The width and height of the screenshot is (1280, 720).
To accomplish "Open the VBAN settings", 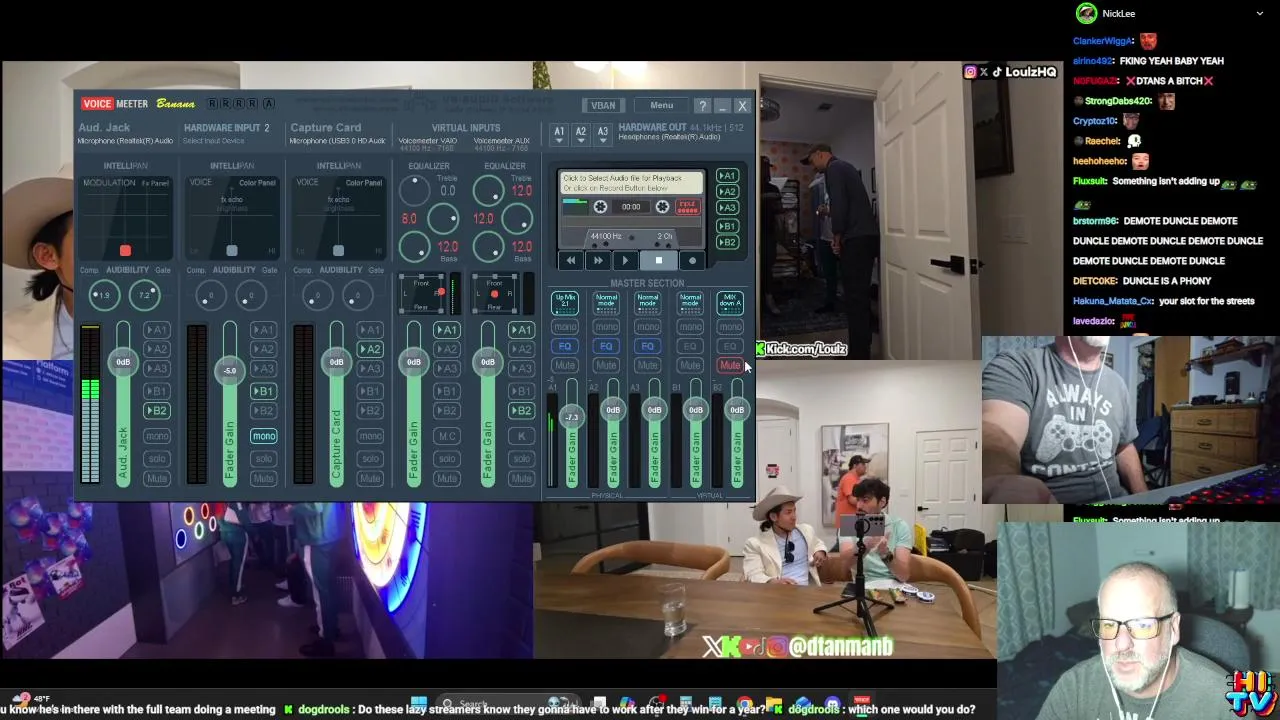I will coord(603,105).
